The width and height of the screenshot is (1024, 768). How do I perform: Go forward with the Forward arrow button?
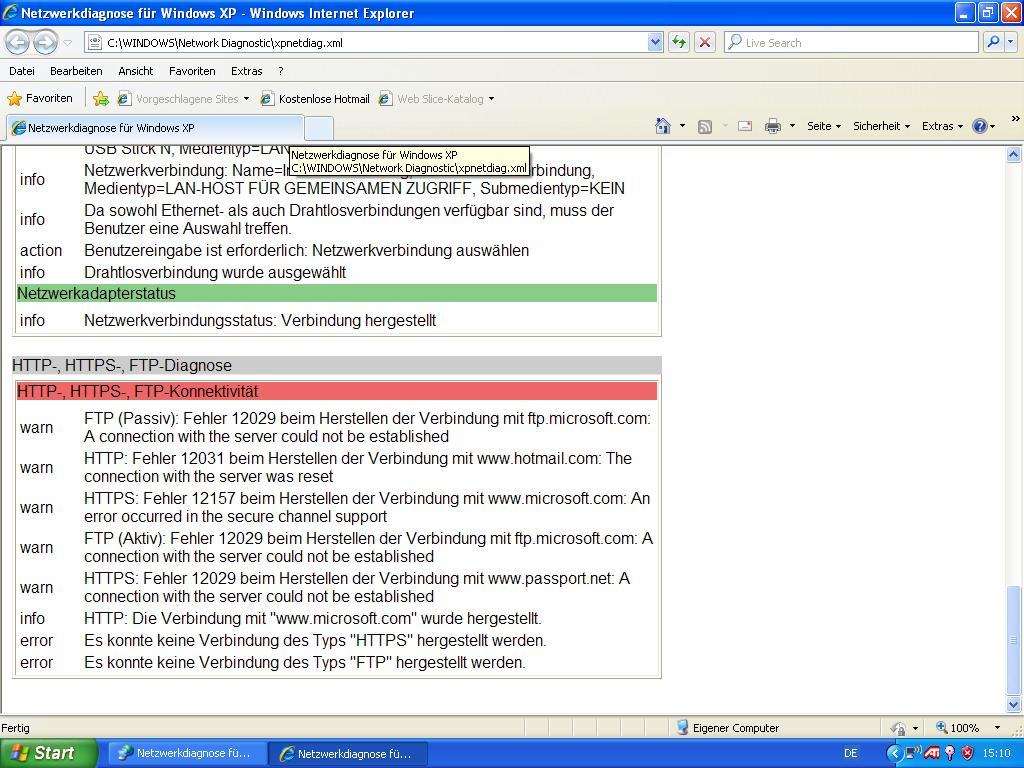point(45,42)
